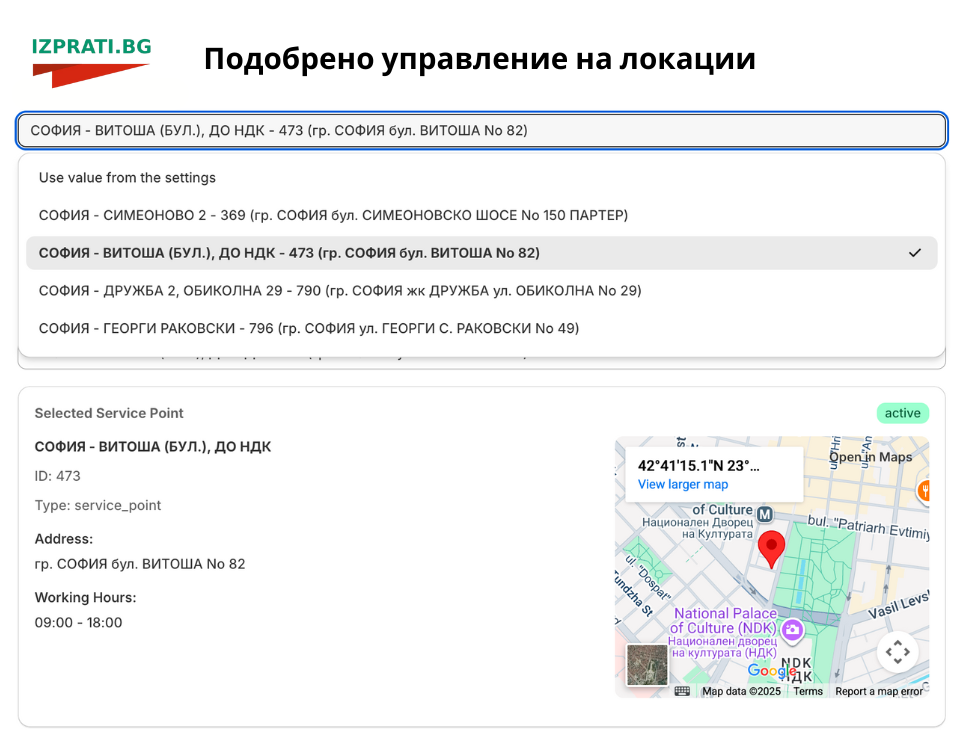Collapse the service point location dropdown
The width and height of the screenshot is (960, 750).
click(481, 130)
